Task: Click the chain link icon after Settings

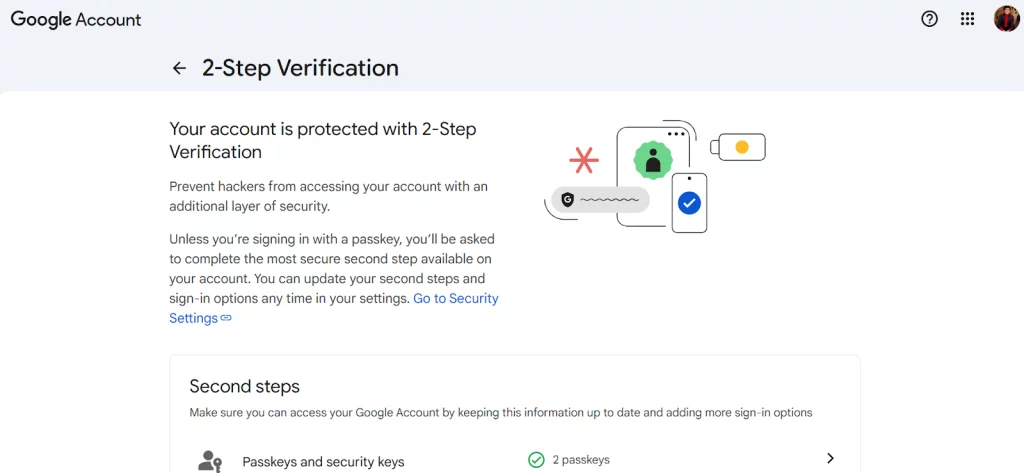Action: (226, 318)
